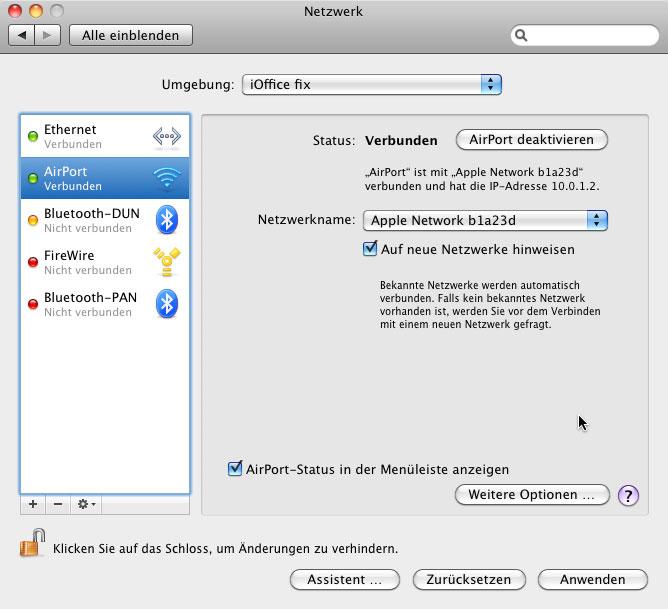Viewport: 668px width, 609px height.
Task: Open the Umgebung dropdown showing iOffice fix
Action: 371,84
